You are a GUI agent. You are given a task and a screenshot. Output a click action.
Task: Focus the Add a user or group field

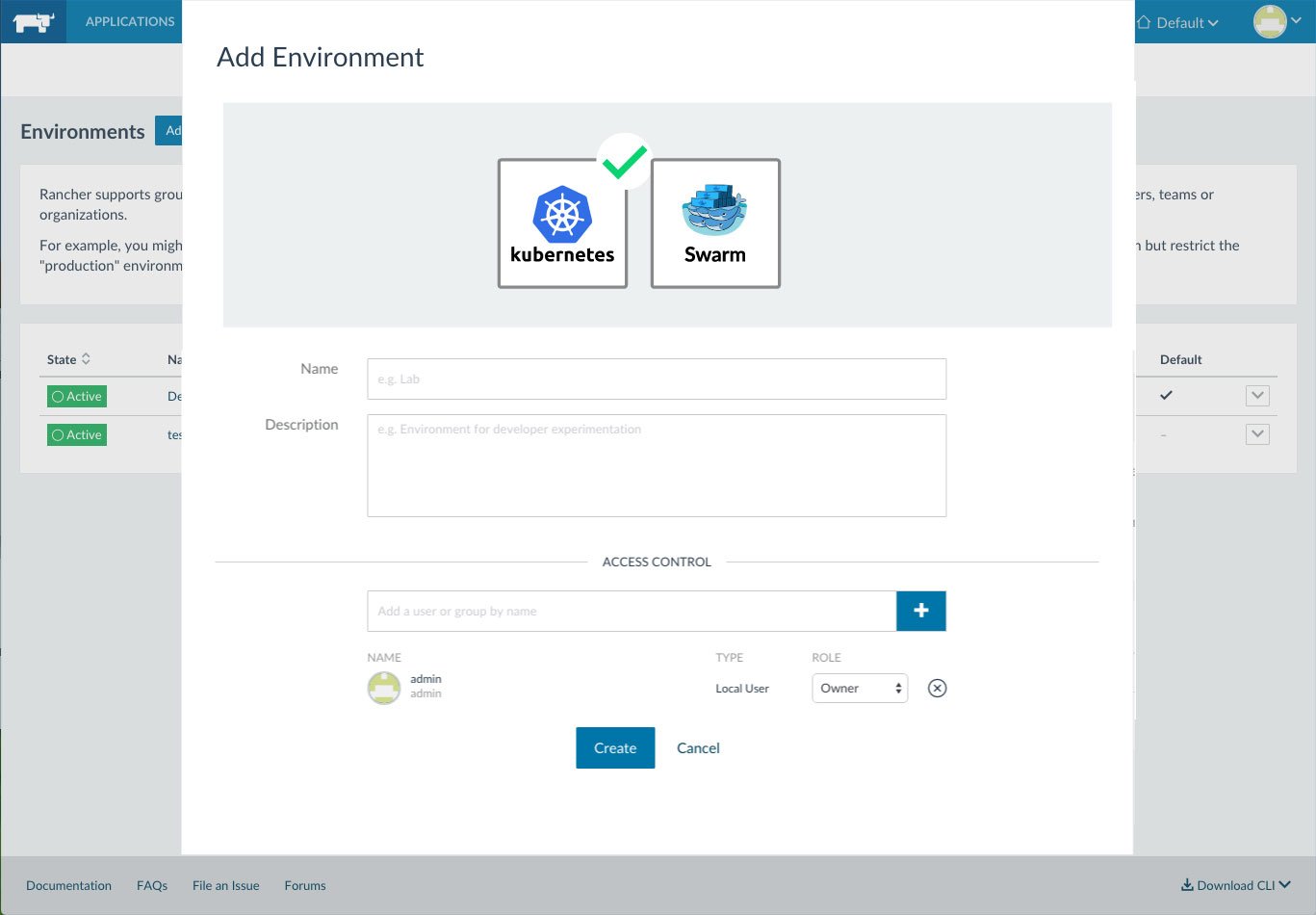point(632,611)
